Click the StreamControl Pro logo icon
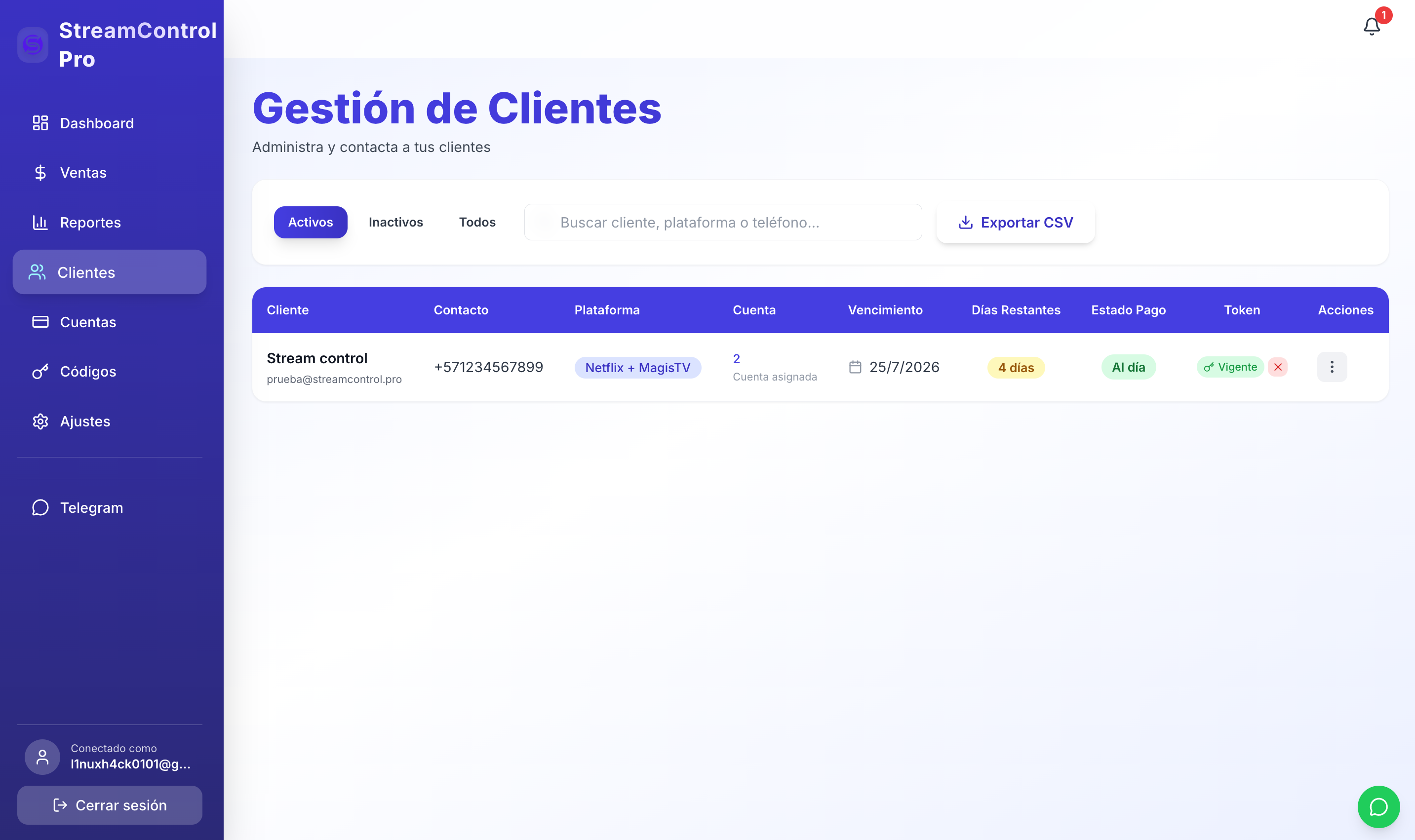This screenshot has height=840, width=1415. pos(33,45)
